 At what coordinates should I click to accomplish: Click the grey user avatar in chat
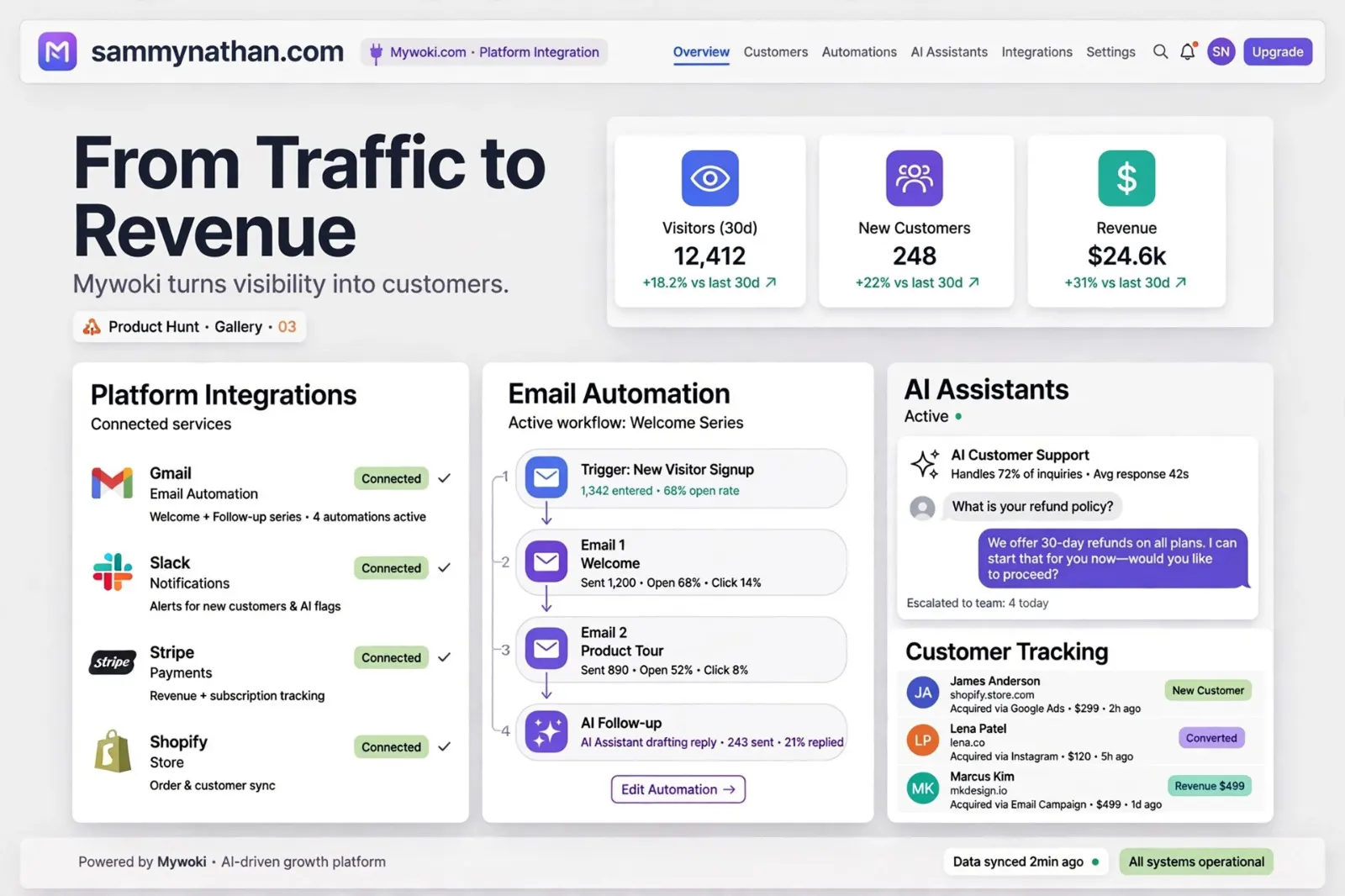[923, 508]
